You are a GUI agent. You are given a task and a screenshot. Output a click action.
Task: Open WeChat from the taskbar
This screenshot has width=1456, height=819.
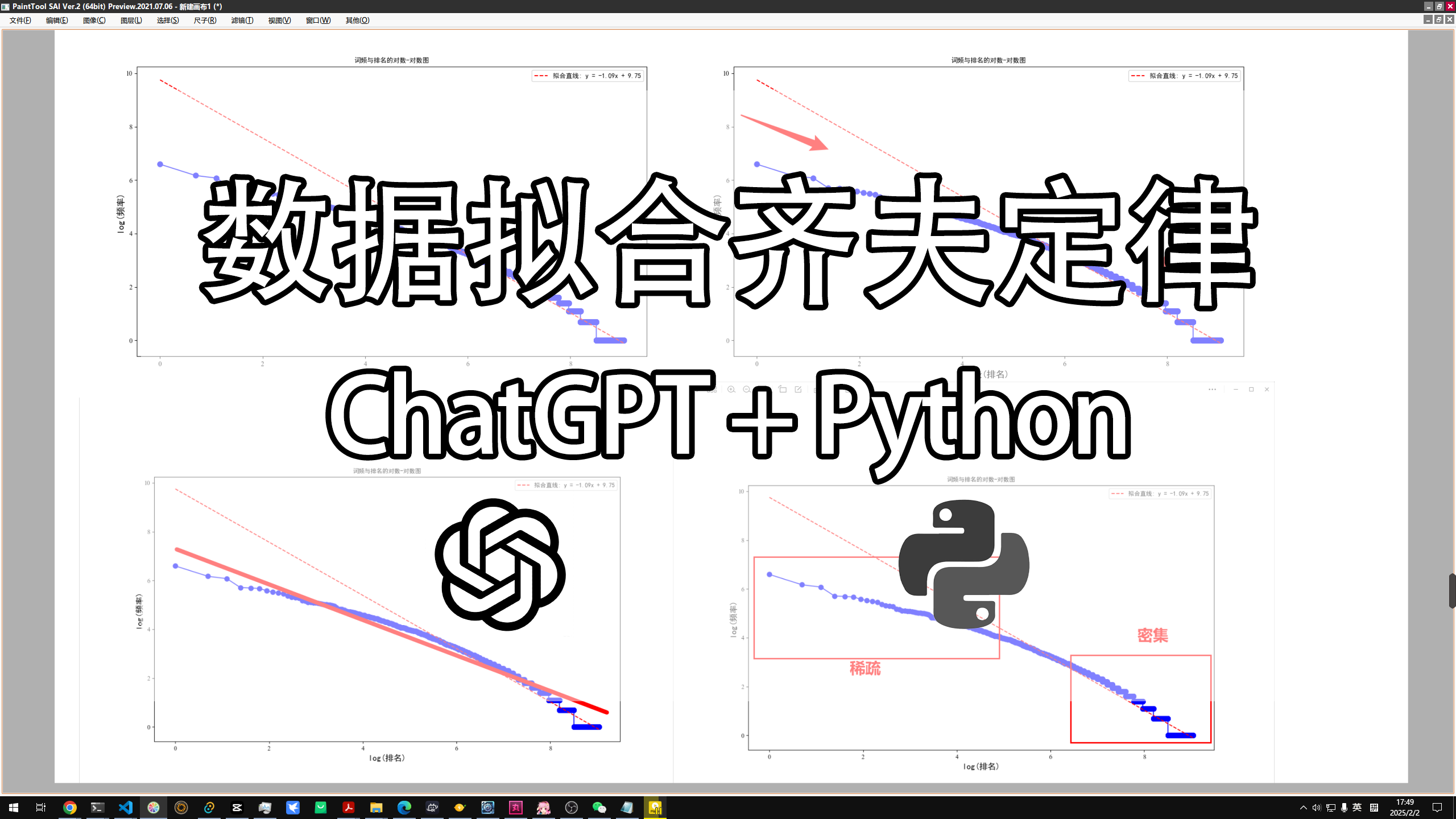(599, 807)
